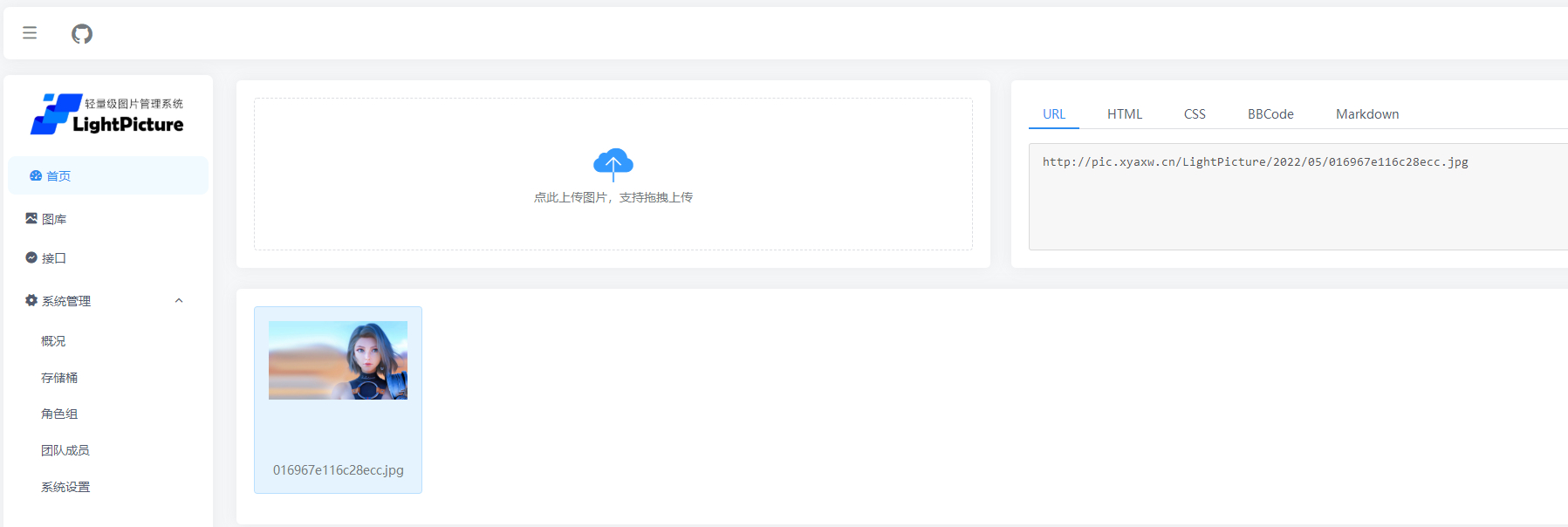1568x527 pixels.
Task: Select the URL tab
Action: (1054, 114)
